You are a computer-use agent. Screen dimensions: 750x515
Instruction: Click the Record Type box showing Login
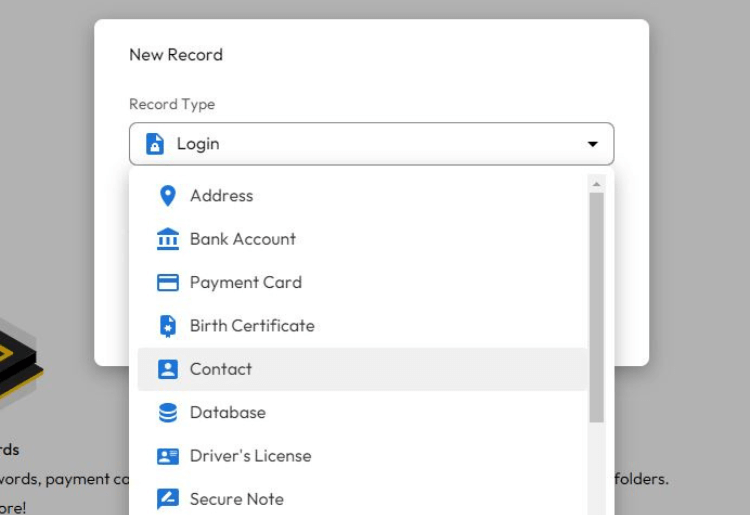point(370,144)
